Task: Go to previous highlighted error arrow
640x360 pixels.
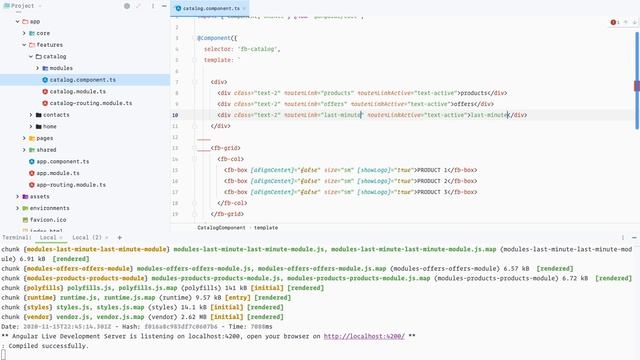Action: click(x=626, y=22)
